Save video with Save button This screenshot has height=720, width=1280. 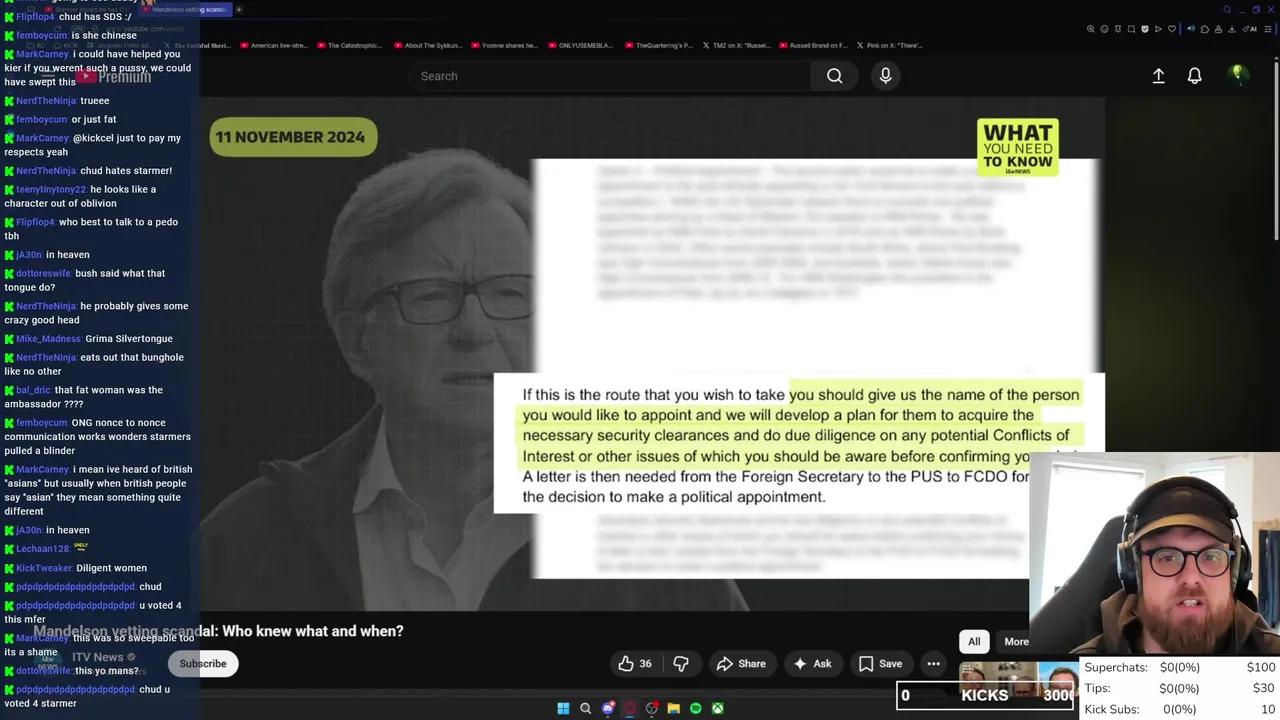point(880,664)
